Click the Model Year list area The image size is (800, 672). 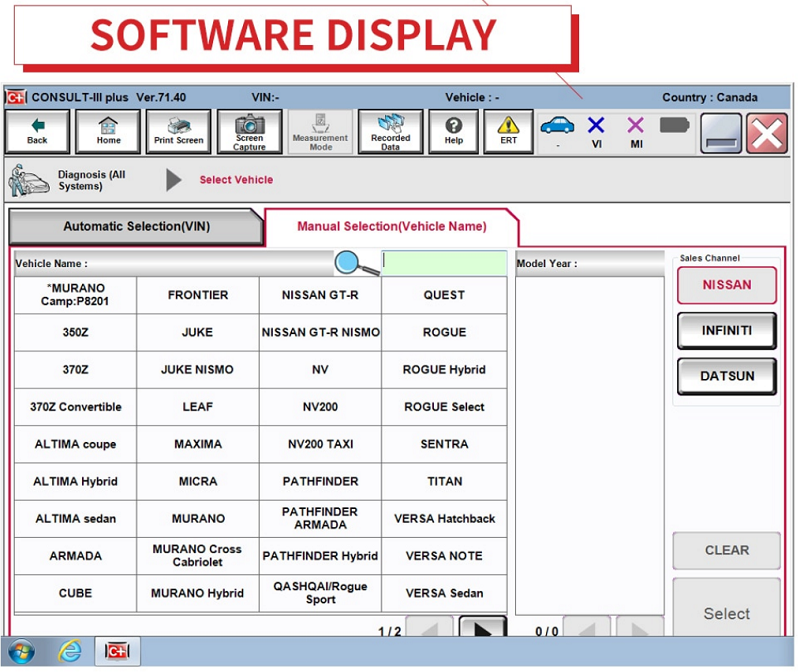590,445
